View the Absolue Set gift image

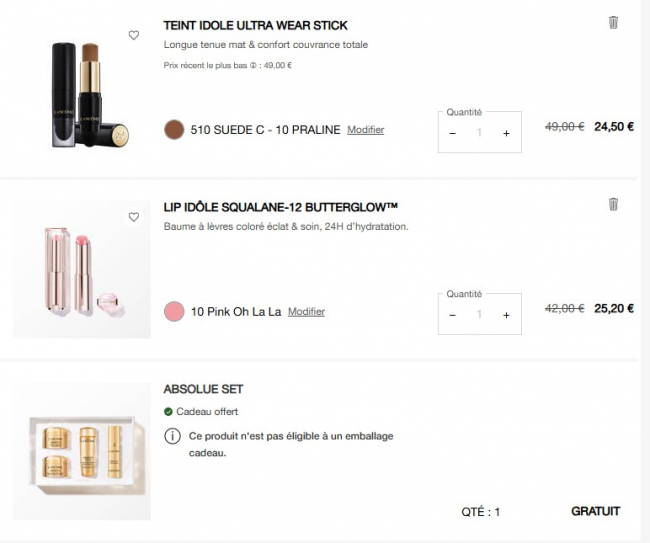click(x=81, y=451)
